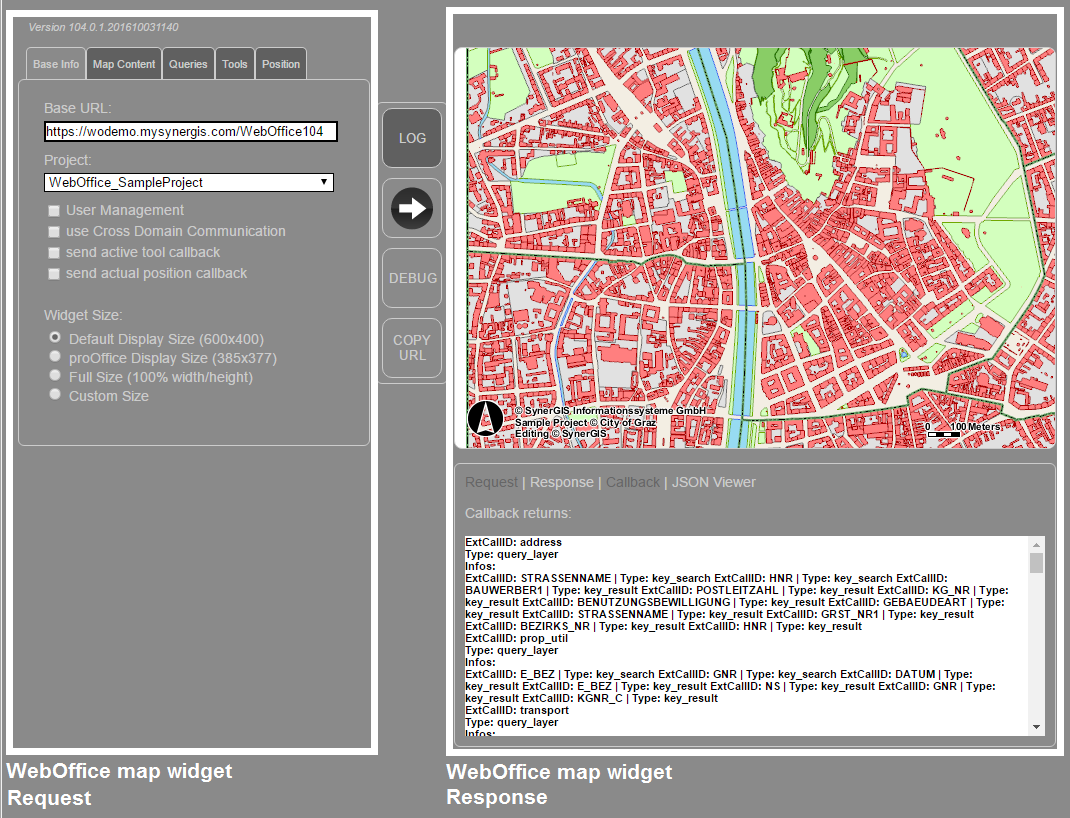Enable the User Management checkbox
1070x818 pixels.
pyautogui.click(x=54, y=210)
